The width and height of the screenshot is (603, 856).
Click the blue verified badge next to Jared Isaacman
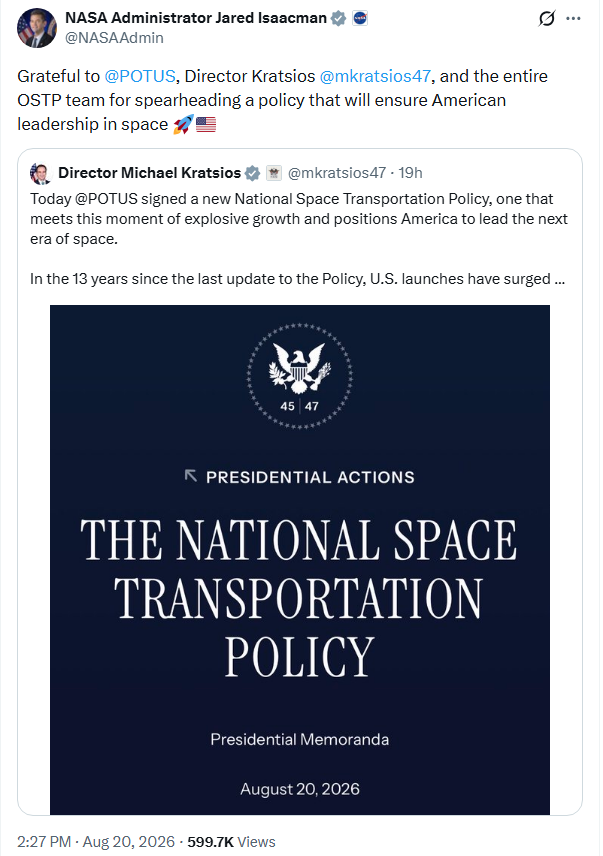[338, 19]
